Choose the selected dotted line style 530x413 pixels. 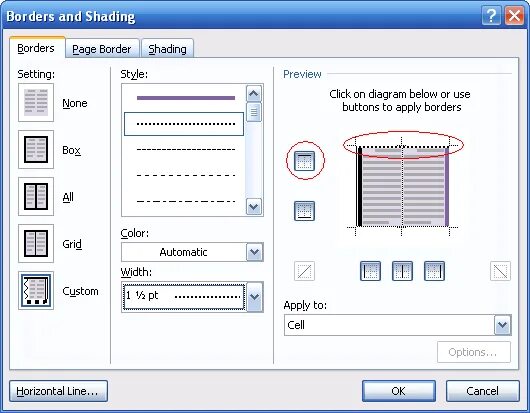click(184, 124)
